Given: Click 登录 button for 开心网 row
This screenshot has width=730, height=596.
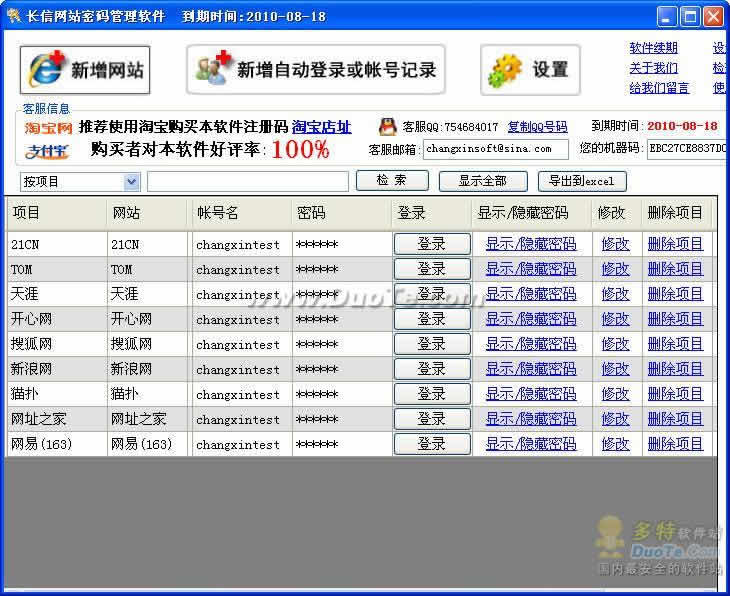Looking at the screenshot, I should (x=432, y=319).
